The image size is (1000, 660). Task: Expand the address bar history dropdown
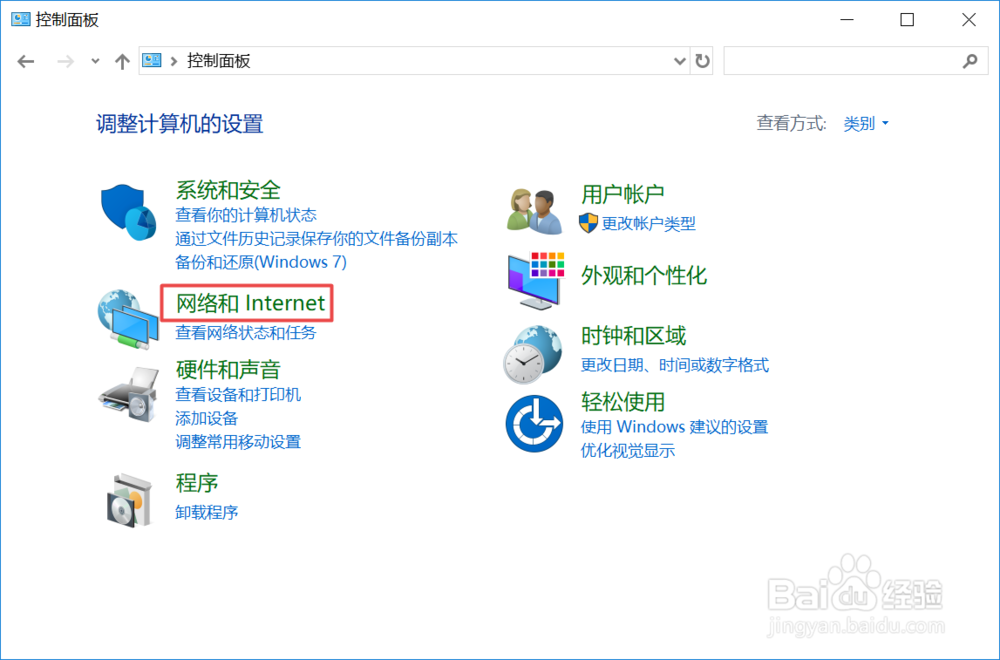pos(679,60)
